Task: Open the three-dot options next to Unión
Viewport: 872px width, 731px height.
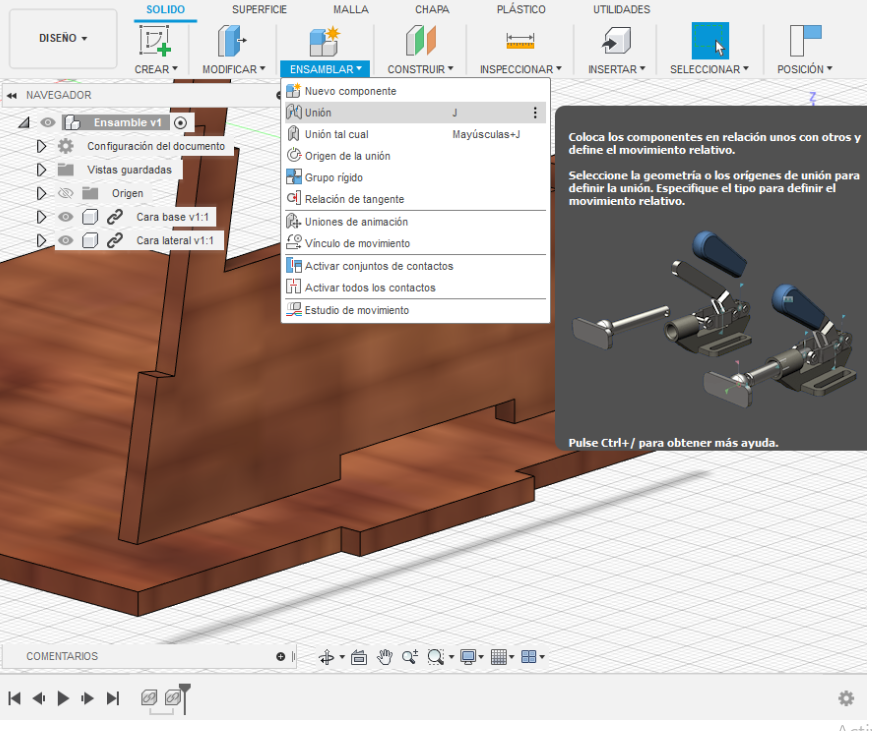Action: pyautogui.click(x=535, y=113)
